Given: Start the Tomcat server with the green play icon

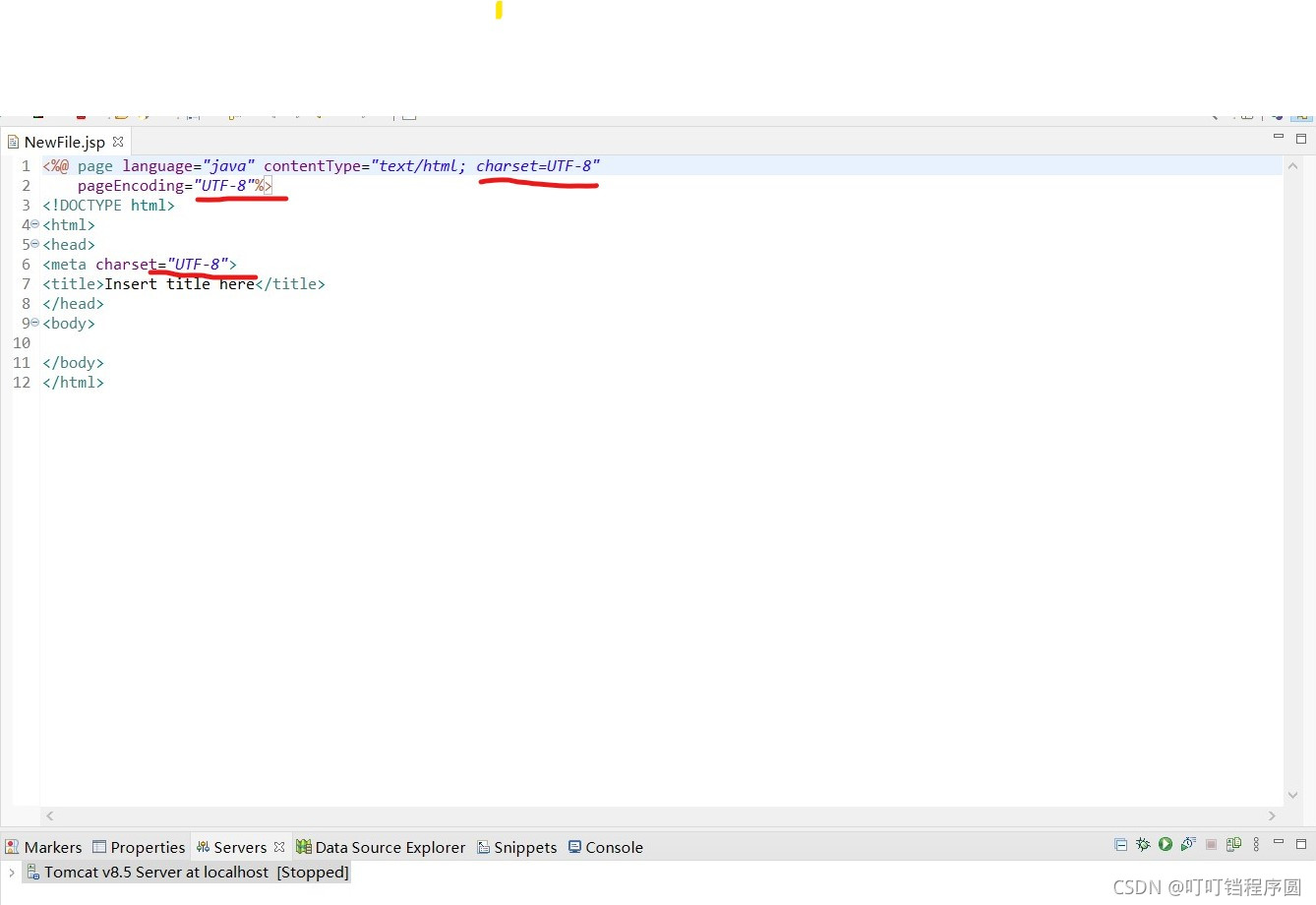Looking at the screenshot, I should pos(1166,844).
